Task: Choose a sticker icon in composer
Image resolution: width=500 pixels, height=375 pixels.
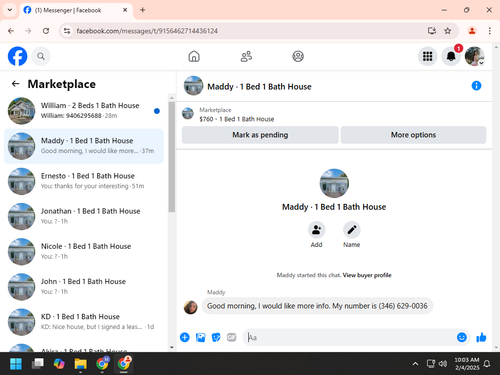Action: coord(216,337)
